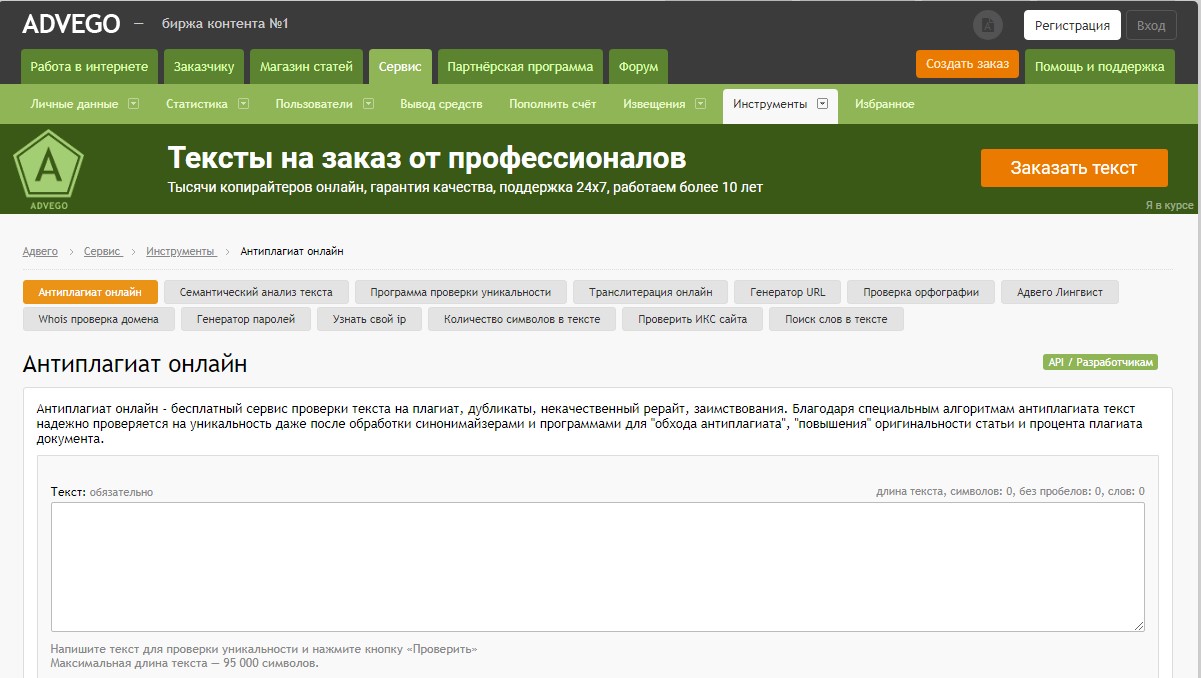Click the Вход button
1201x678 pixels.
coord(1151,25)
